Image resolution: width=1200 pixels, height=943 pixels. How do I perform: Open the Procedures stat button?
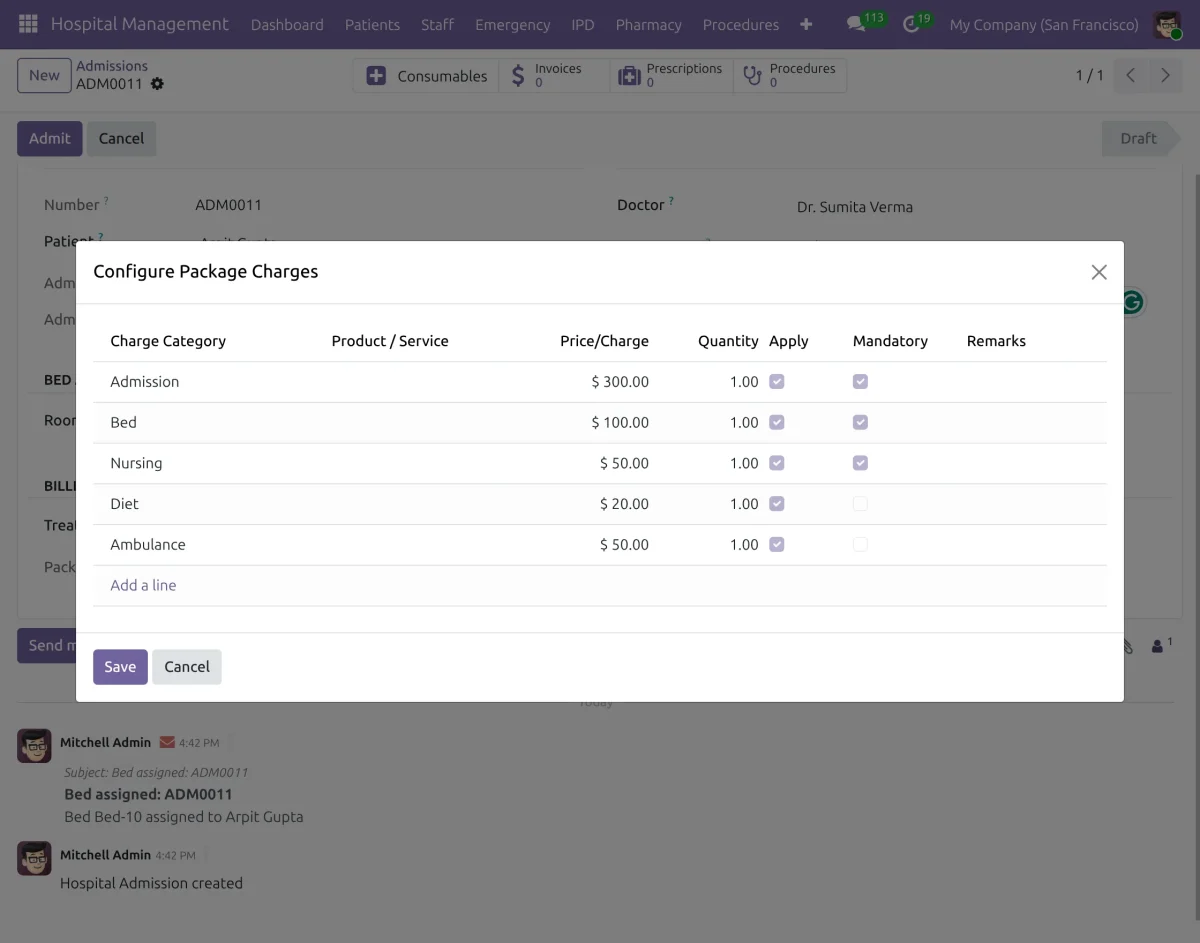[790, 76]
